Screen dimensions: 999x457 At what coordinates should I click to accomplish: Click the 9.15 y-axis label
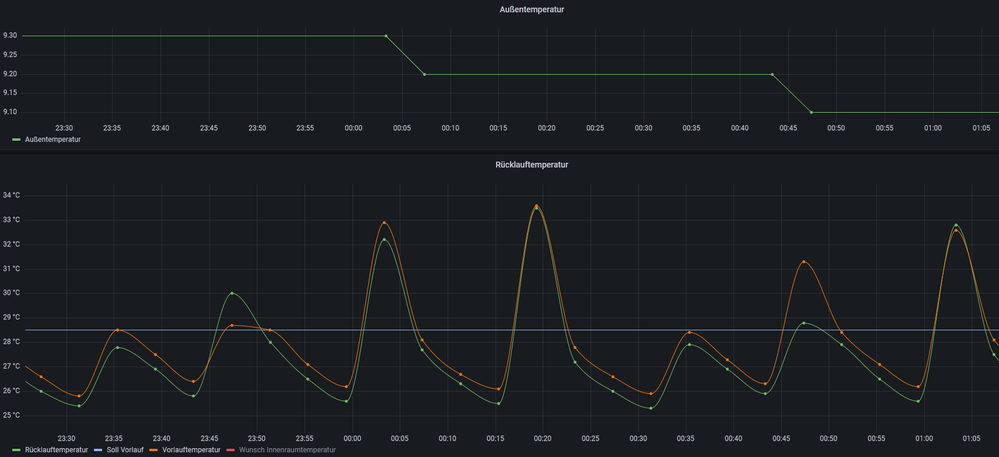10,93
